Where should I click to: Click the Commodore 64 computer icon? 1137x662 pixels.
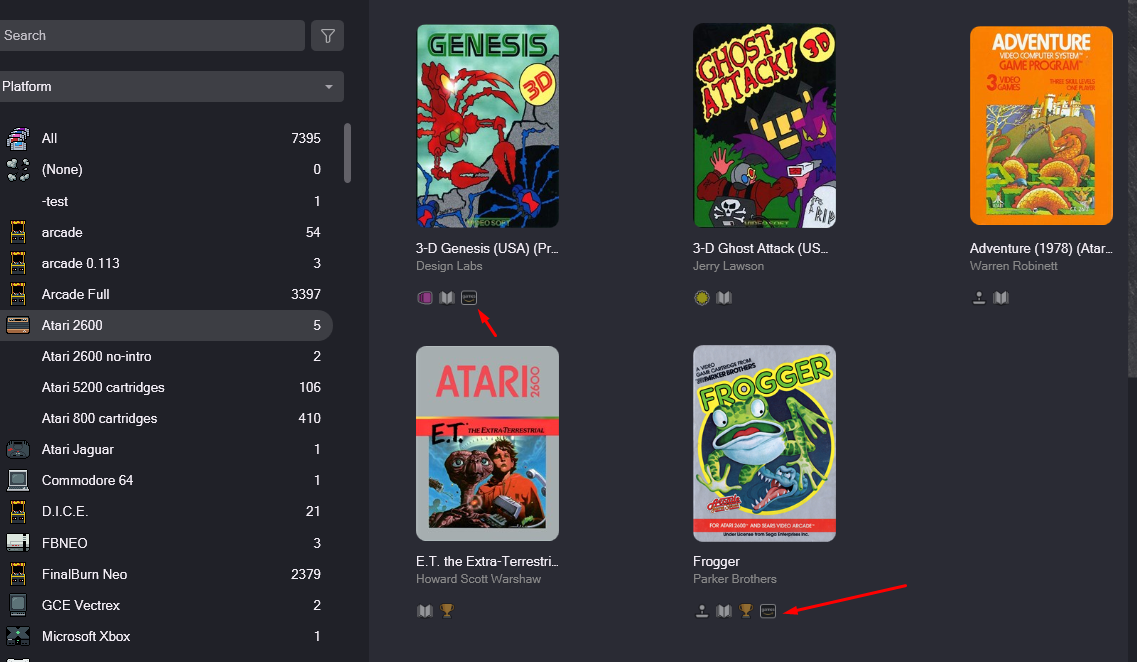click(18, 480)
